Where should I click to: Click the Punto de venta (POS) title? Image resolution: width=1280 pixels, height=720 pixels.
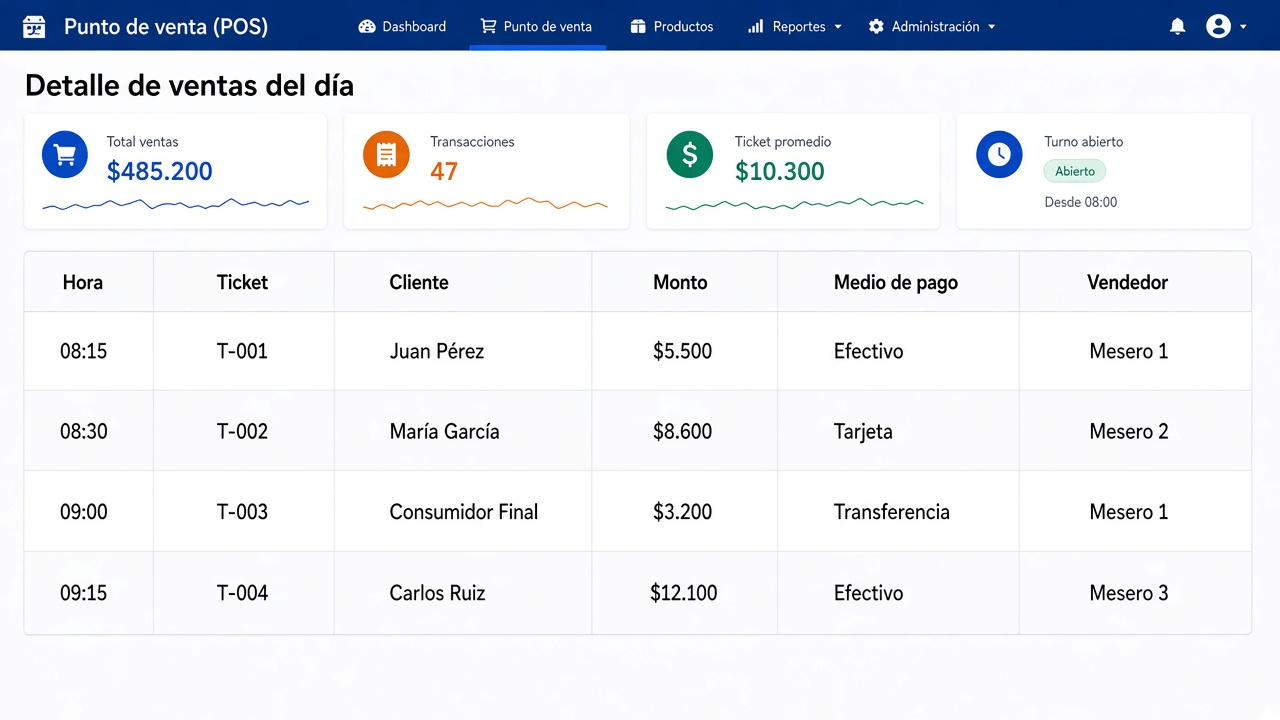click(166, 27)
